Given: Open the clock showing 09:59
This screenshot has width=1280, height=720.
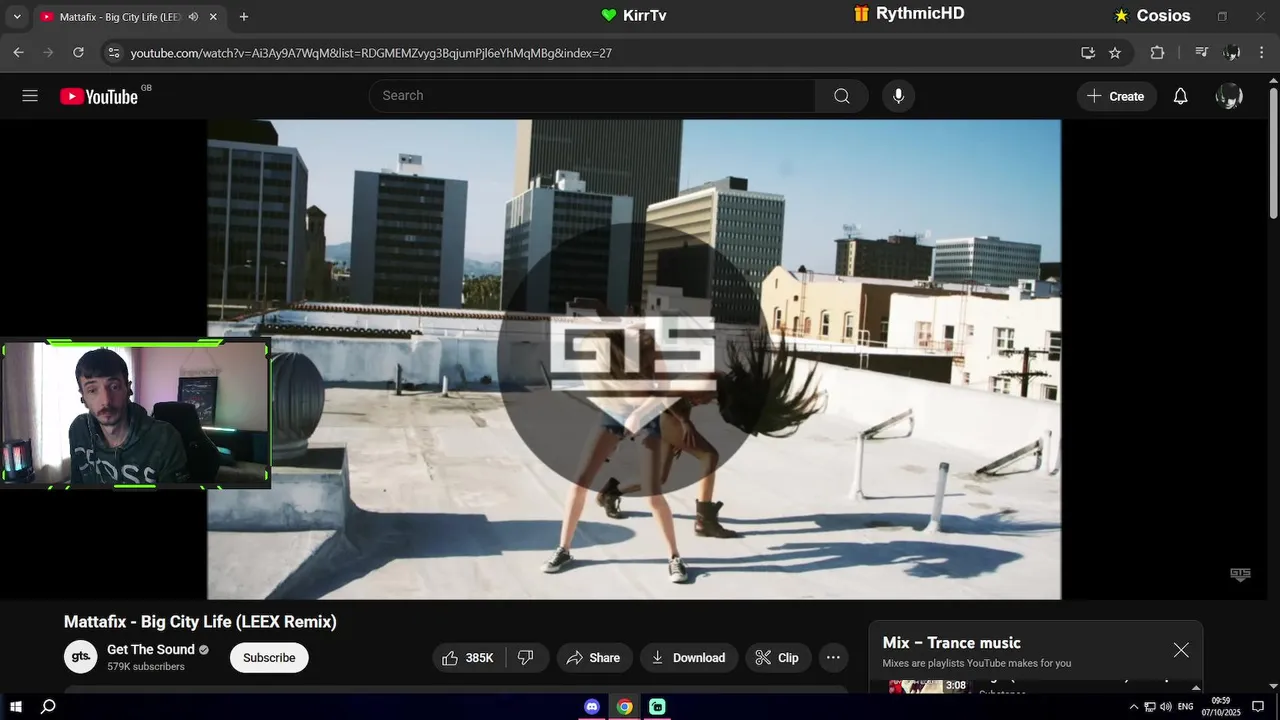Looking at the screenshot, I should 1221,707.
